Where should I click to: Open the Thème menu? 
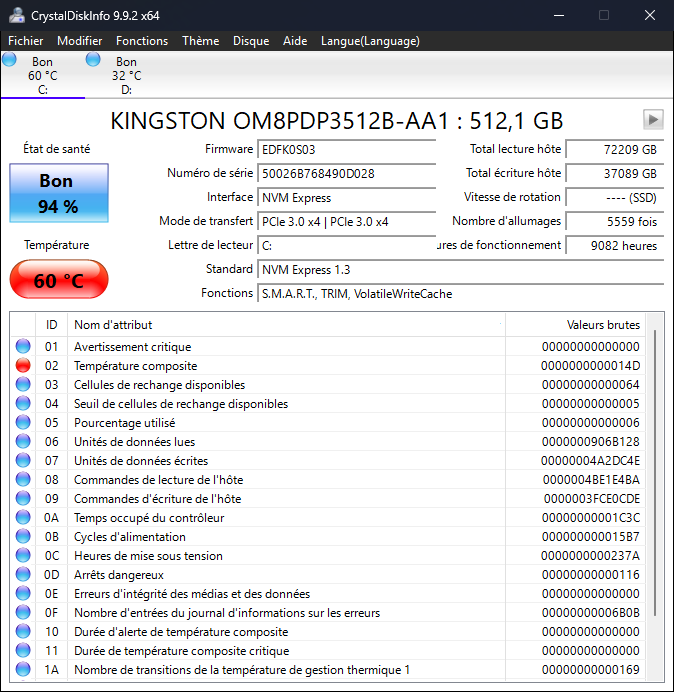point(201,41)
